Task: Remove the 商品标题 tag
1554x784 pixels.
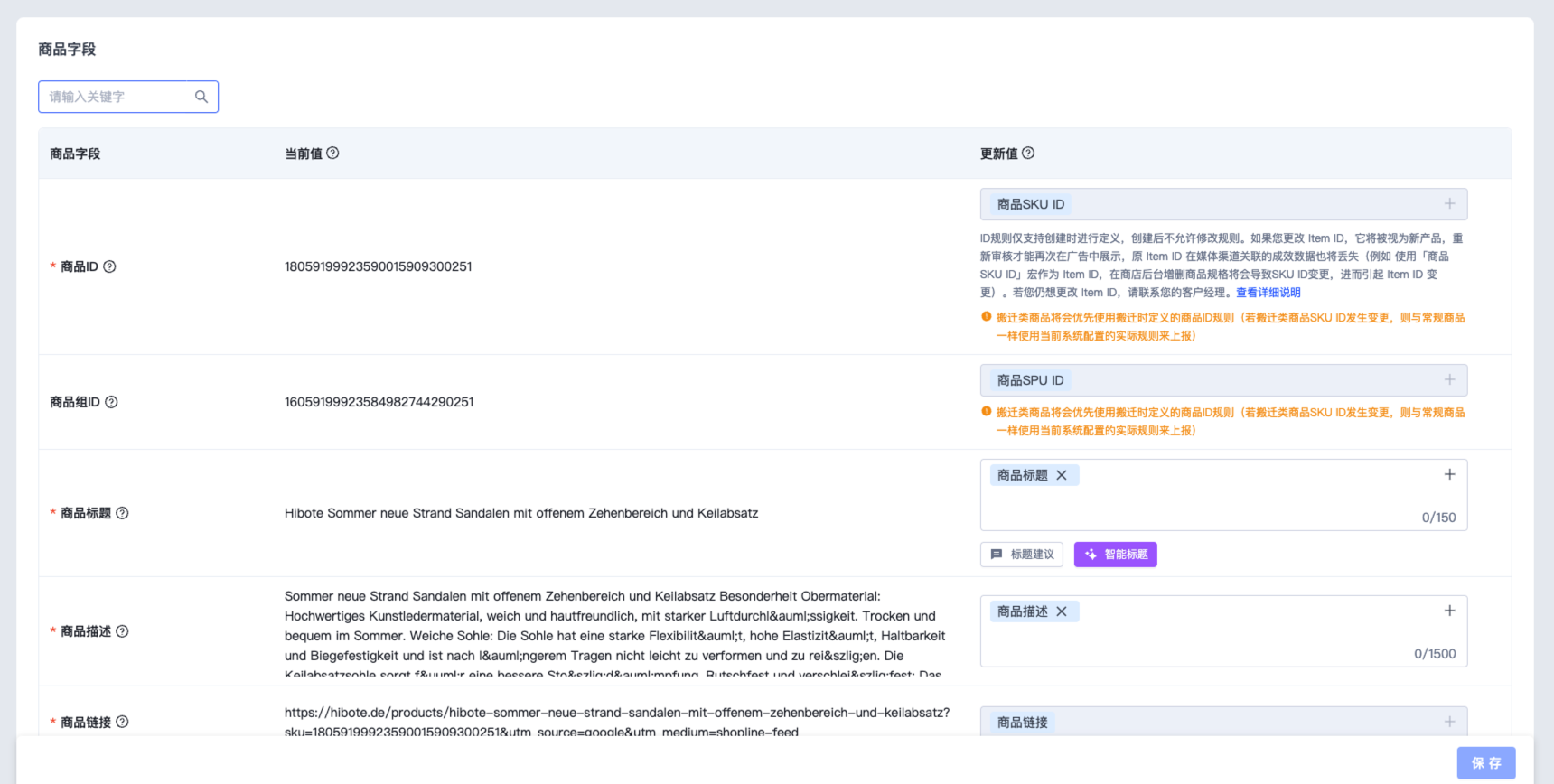Action: click(1062, 475)
